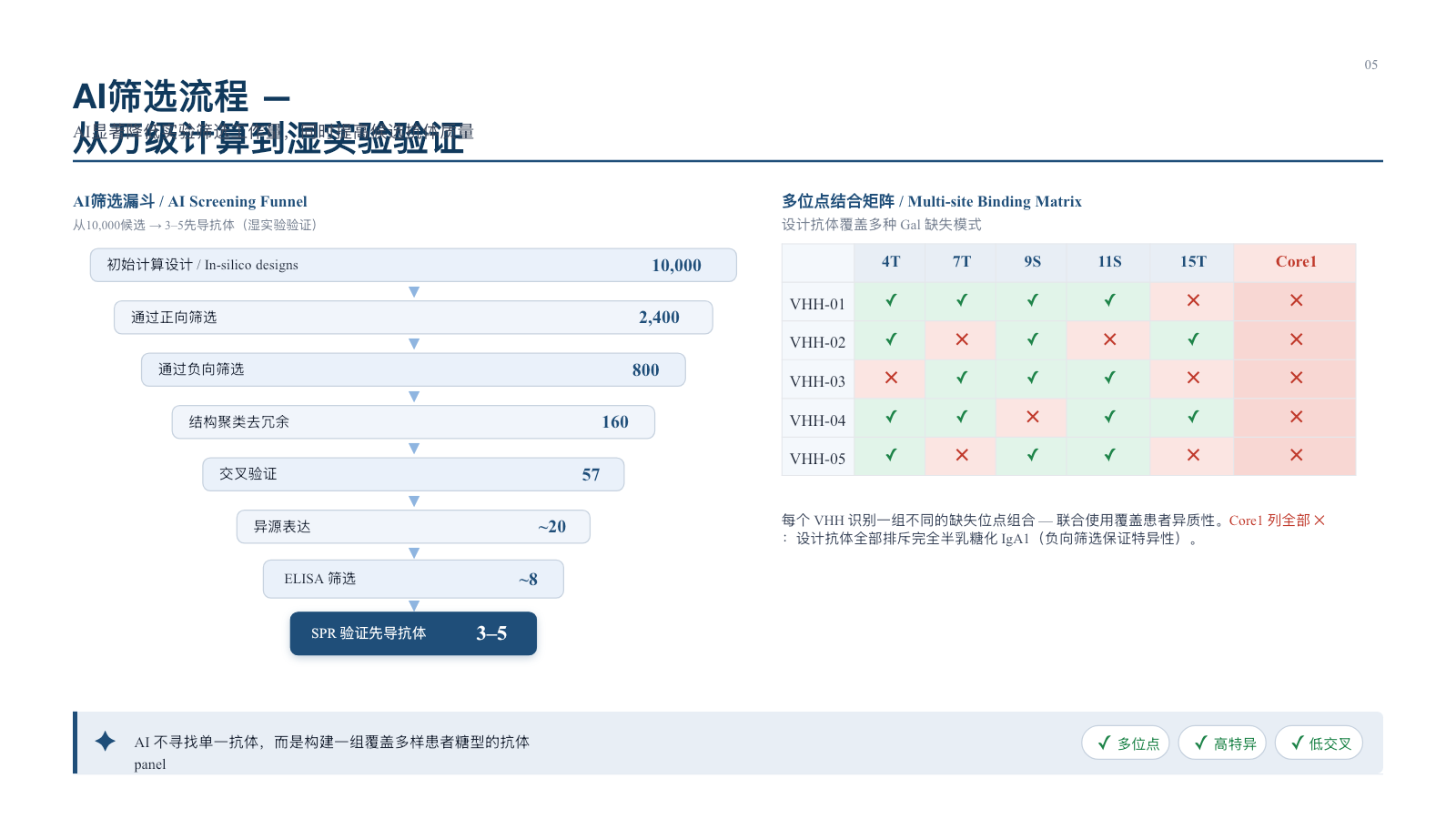Click the check mark for VHH-05 at 9S
Screen dimensions: 1456x819
point(1033,455)
